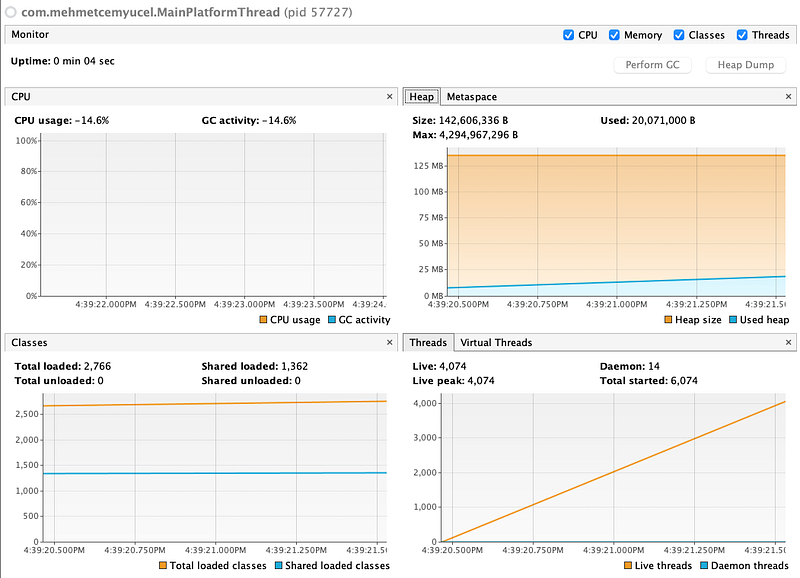Close the CPU panel
800x578 pixels.
(x=390, y=96)
